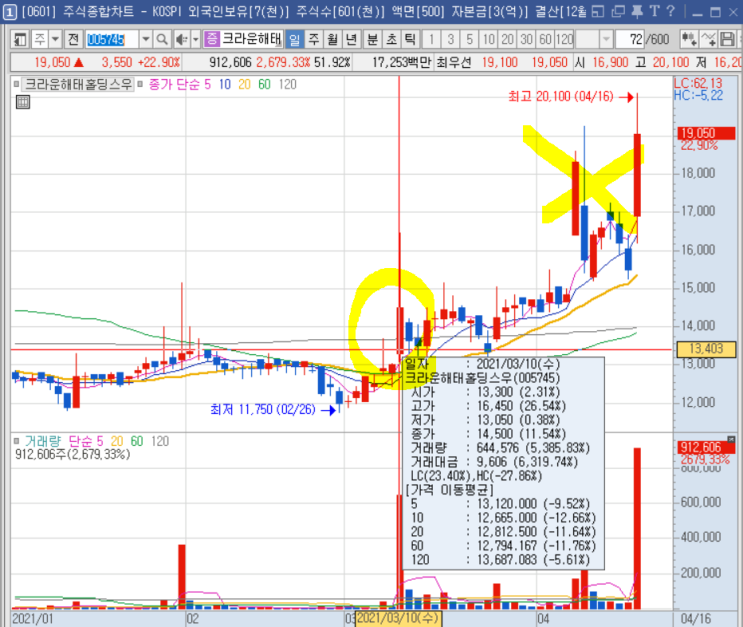Click the chart data grid icon
This screenshot has height=627, width=743.
(23, 102)
